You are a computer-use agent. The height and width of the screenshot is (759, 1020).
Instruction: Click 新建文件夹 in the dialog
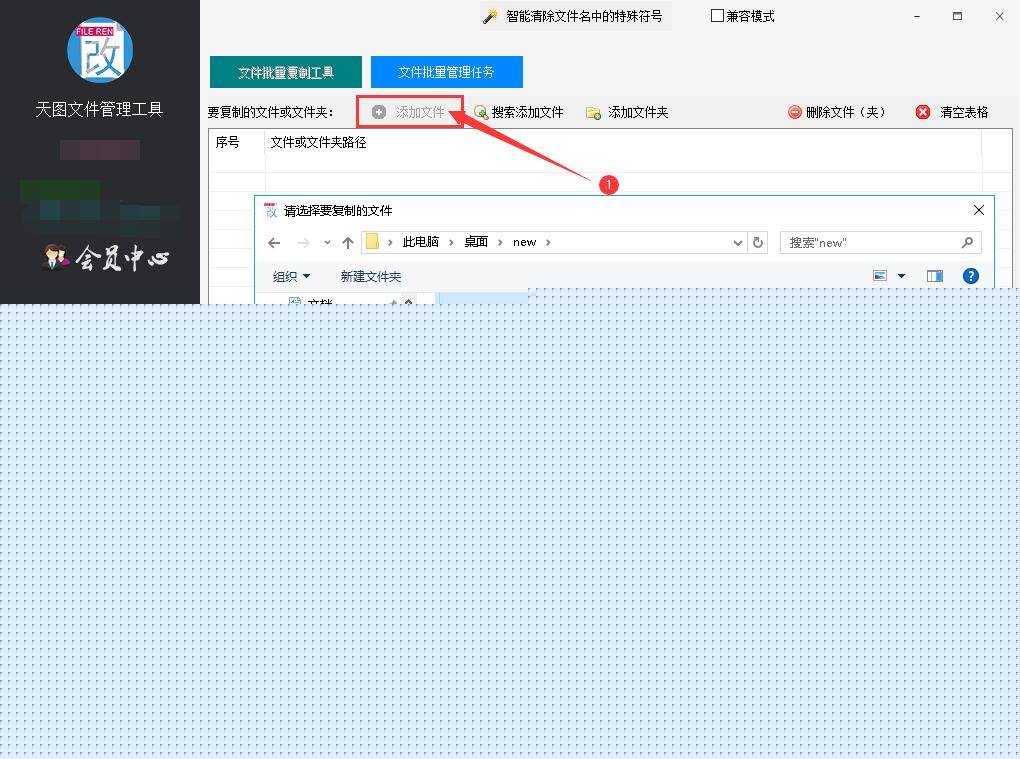371,276
